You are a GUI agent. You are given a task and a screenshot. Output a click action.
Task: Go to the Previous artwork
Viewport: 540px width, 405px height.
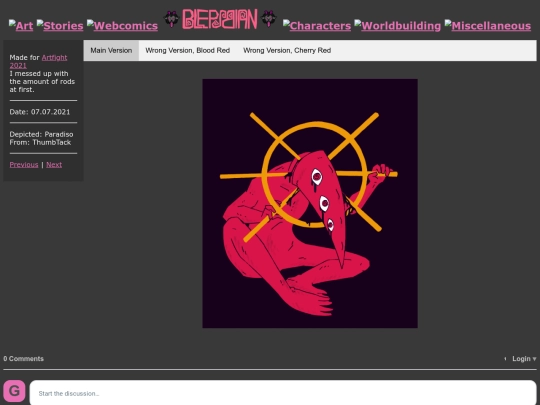click(24, 165)
